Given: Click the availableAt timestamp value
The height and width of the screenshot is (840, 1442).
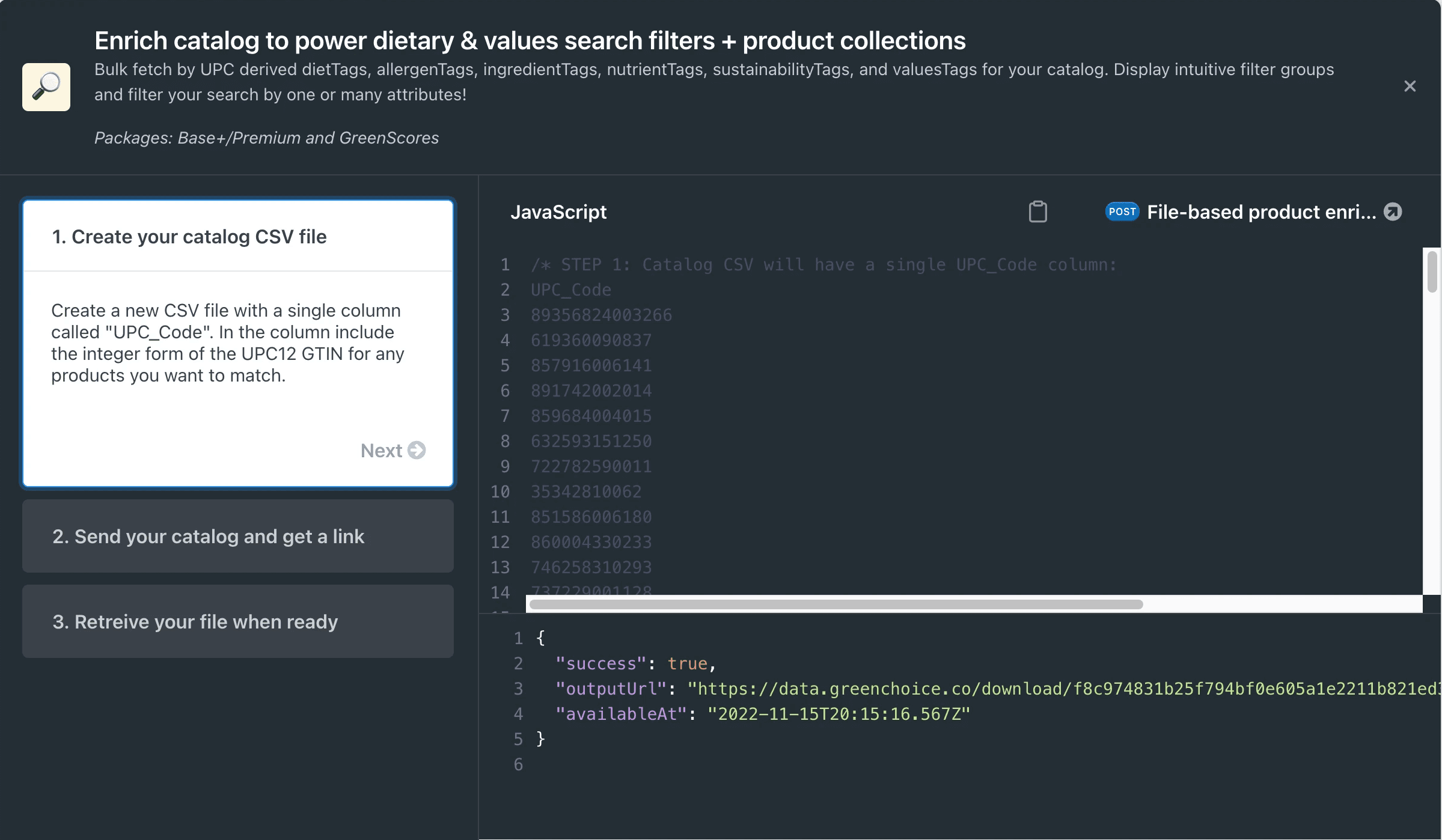Looking at the screenshot, I should (839, 714).
